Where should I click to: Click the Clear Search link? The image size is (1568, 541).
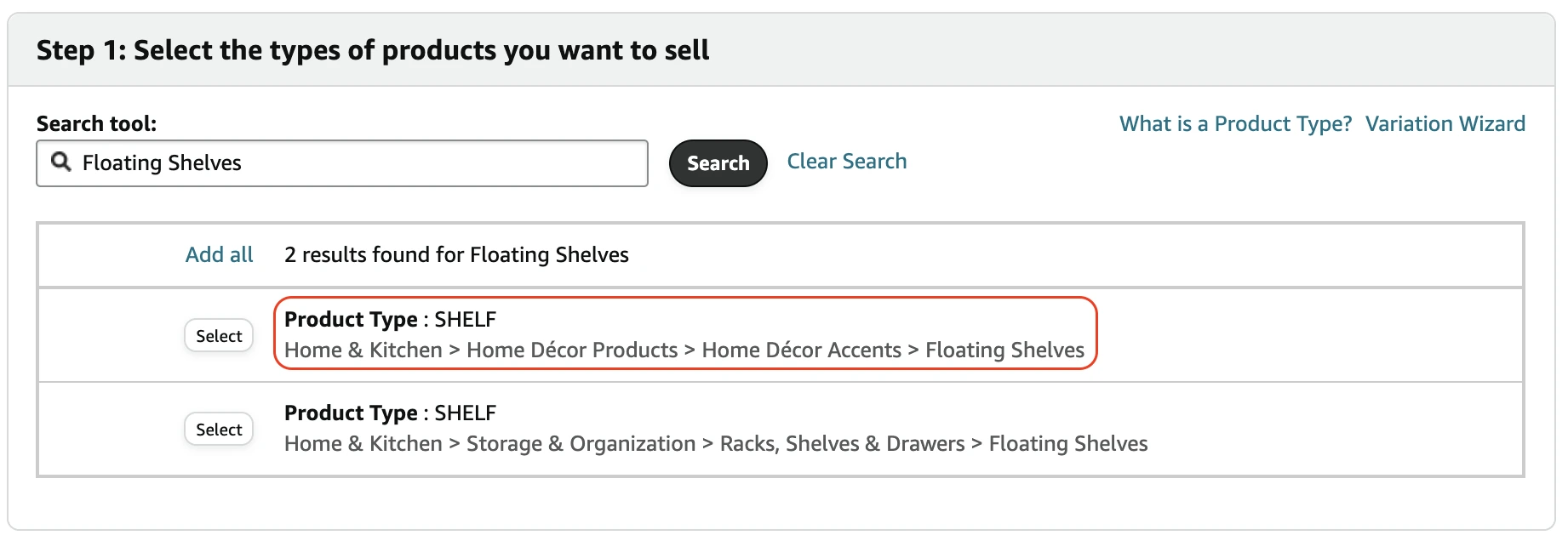pos(846,162)
